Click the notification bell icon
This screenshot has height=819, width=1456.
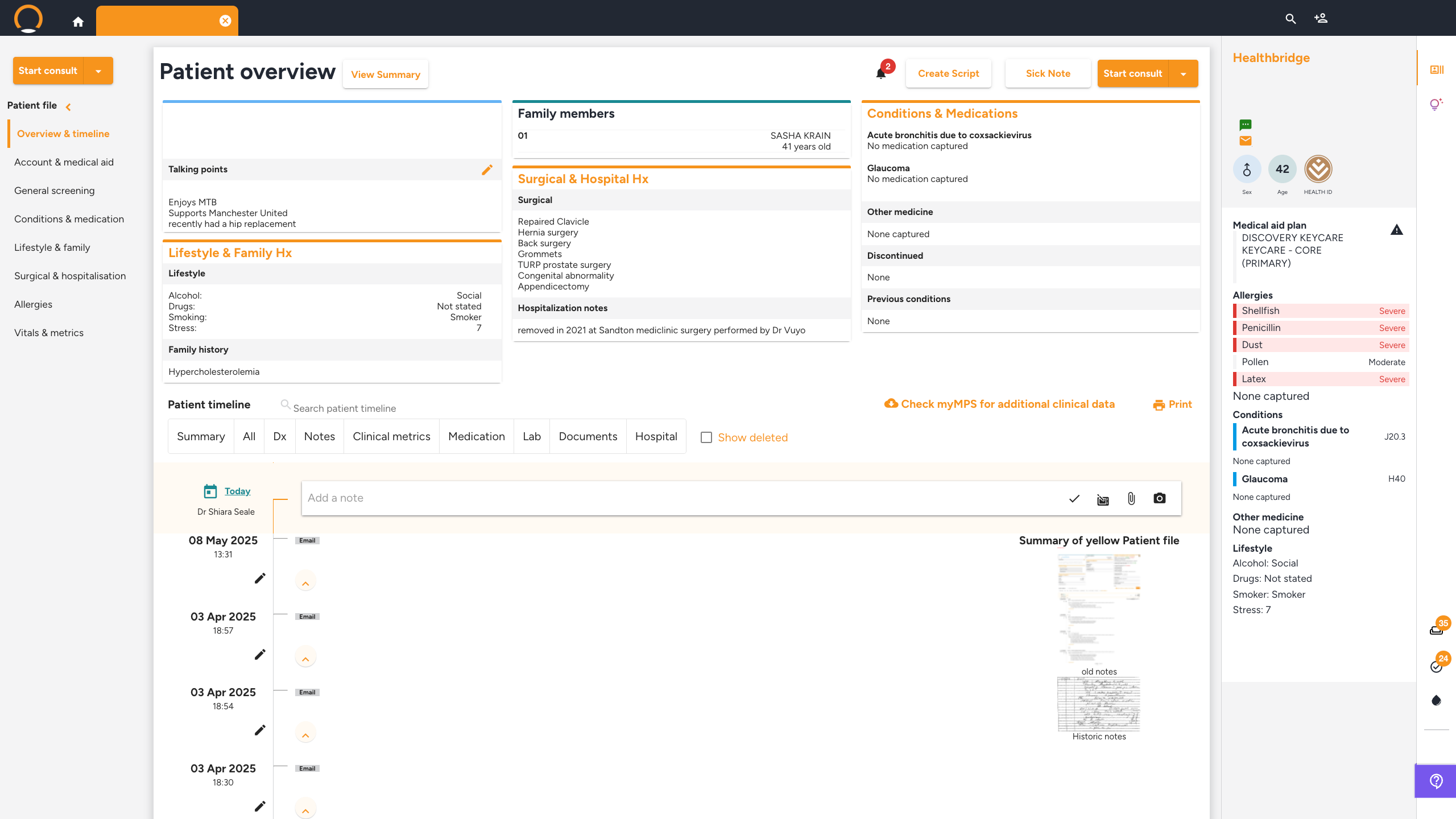point(881,73)
